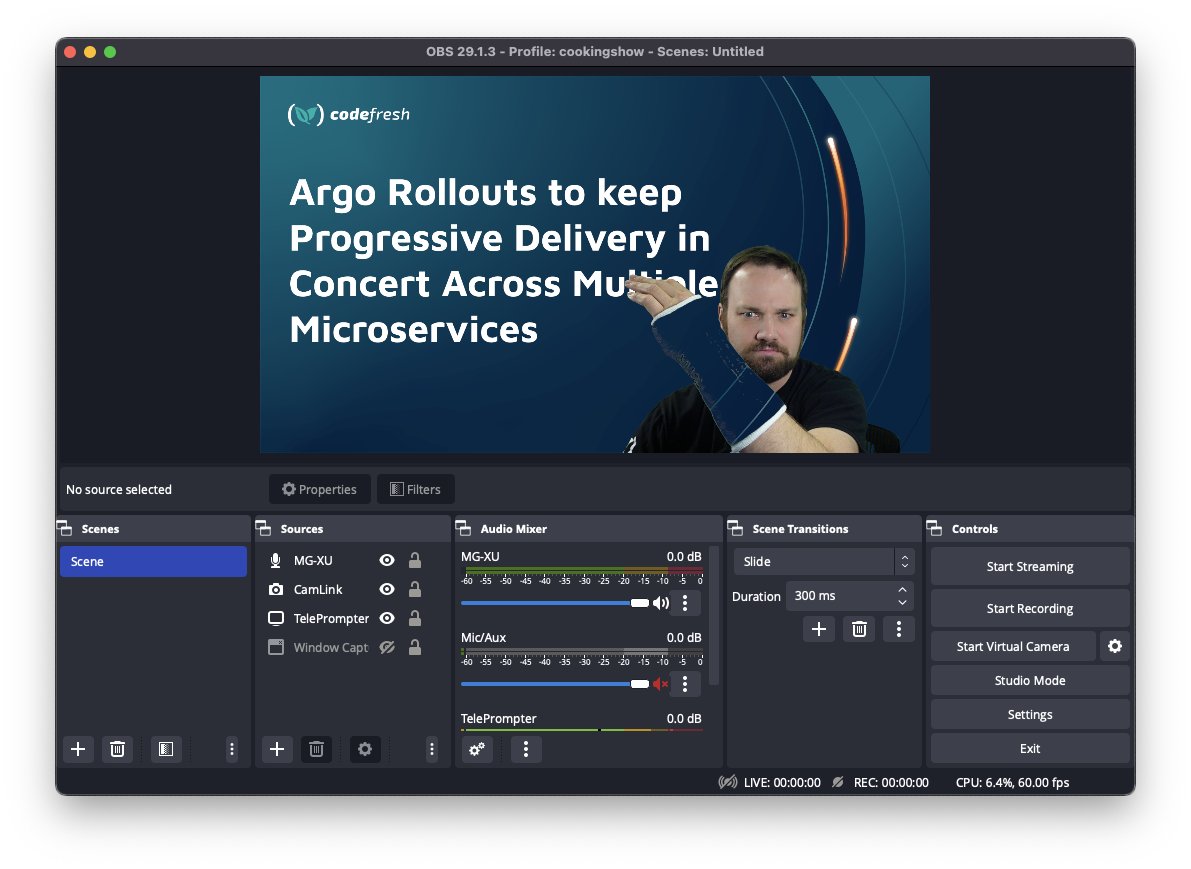Remove scene transition with trash icon
The image size is (1191, 869).
tap(859, 629)
